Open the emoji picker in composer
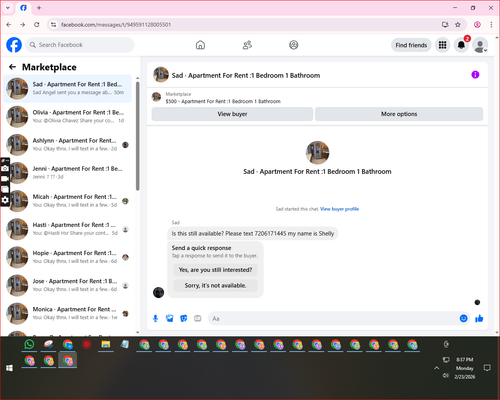Image resolution: width=500 pixels, height=400 pixels. coord(463,318)
